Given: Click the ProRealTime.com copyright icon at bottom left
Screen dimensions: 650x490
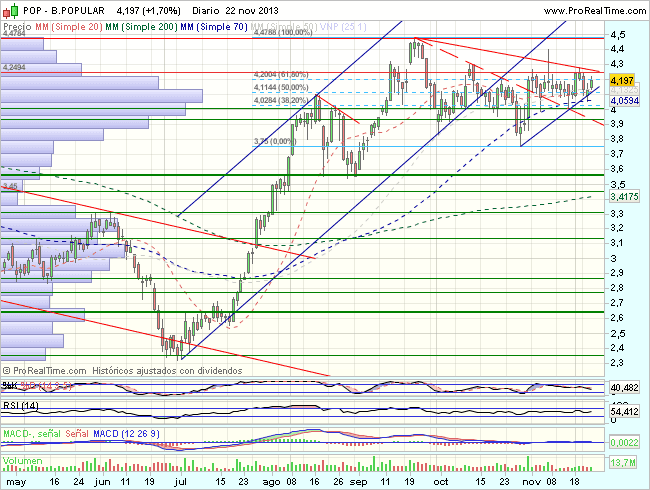Looking at the screenshot, I should pyautogui.click(x=7, y=370).
